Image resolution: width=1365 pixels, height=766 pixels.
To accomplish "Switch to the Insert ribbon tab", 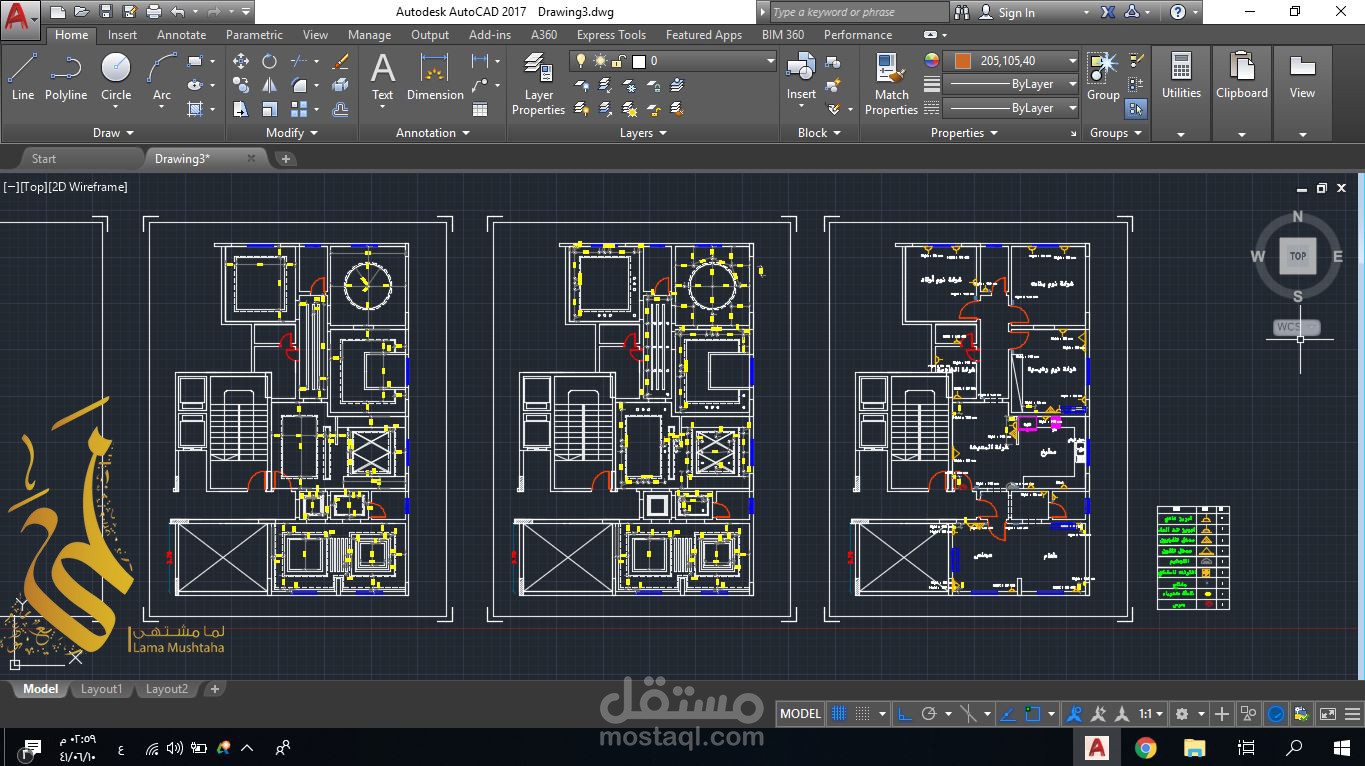I will [122, 34].
